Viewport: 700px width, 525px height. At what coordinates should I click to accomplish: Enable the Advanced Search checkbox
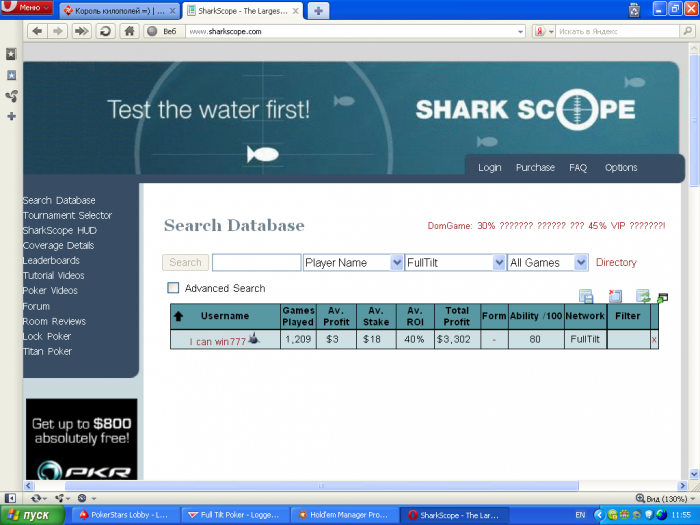pyautogui.click(x=173, y=288)
